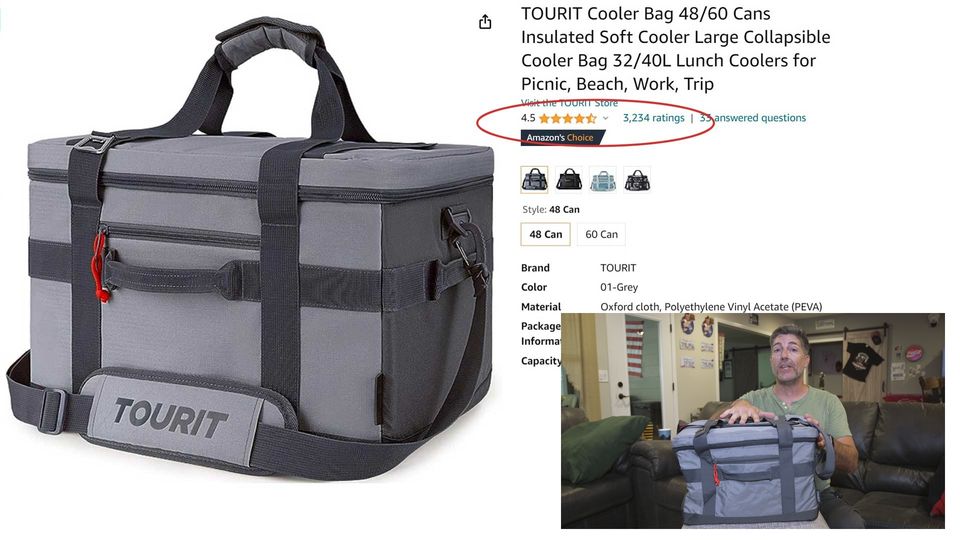The height and width of the screenshot is (540, 960).
Task: Choose the 48 Can style option
Action: (x=546, y=234)
